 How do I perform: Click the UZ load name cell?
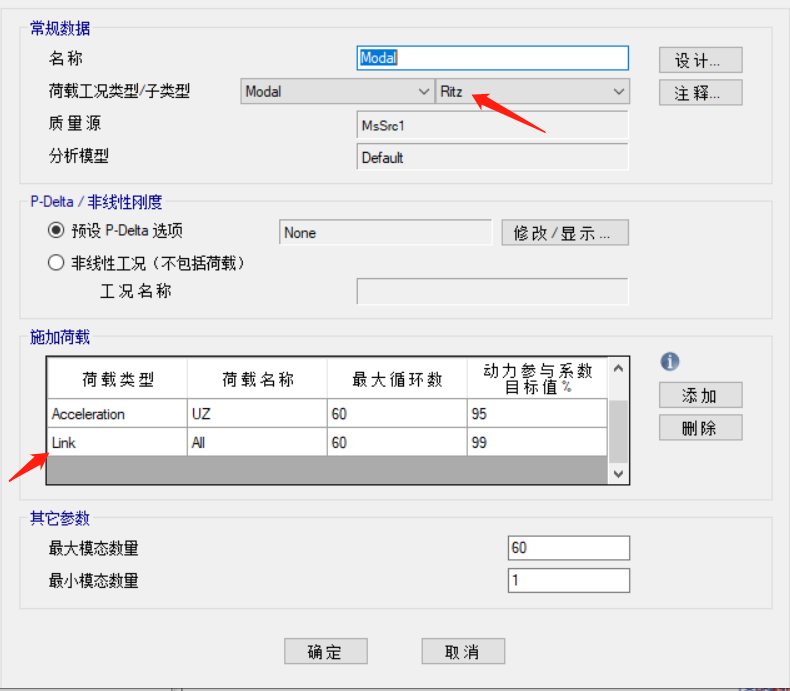257,413
